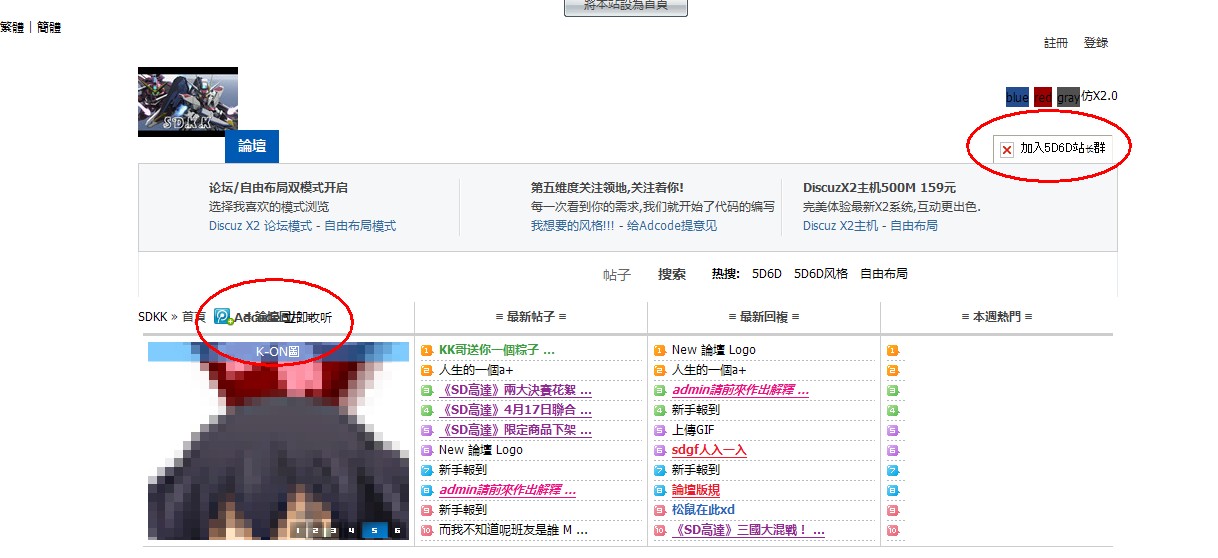The image size is (1218, 558).
Task: Switch language to 繁體
Action: pyautogui.click(x=12, y=28)
